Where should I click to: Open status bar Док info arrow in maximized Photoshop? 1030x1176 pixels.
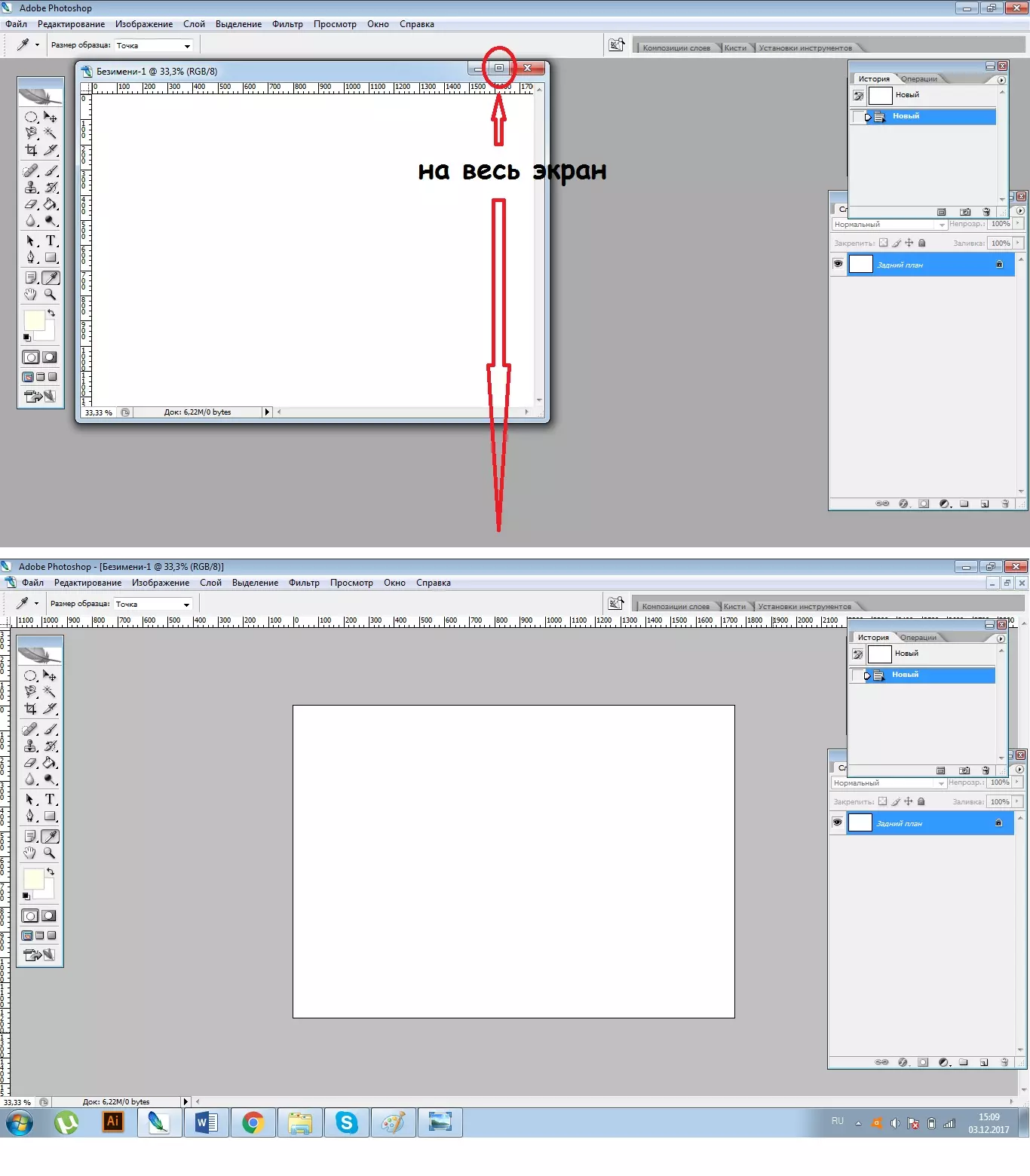click(185, 1101)
